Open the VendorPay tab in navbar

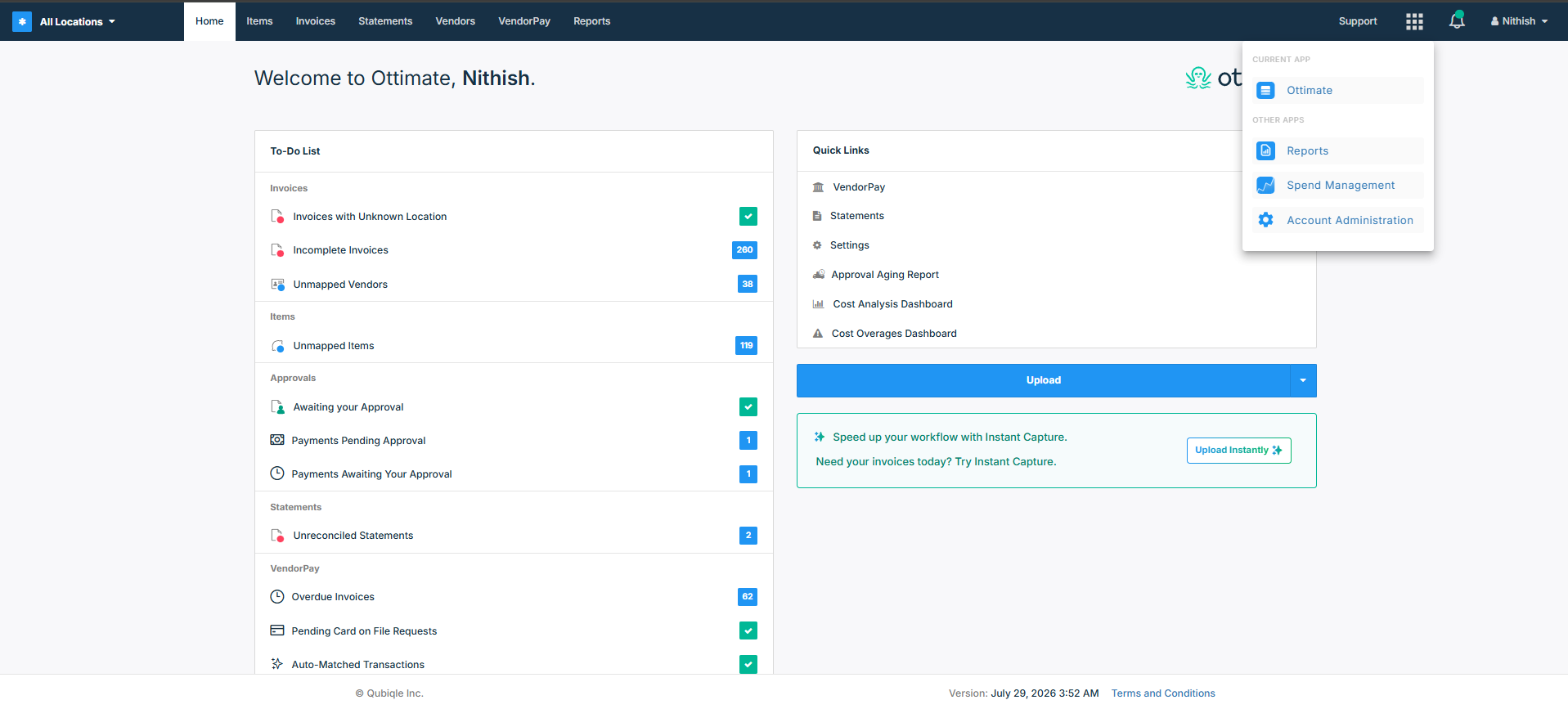click(524, 21)
